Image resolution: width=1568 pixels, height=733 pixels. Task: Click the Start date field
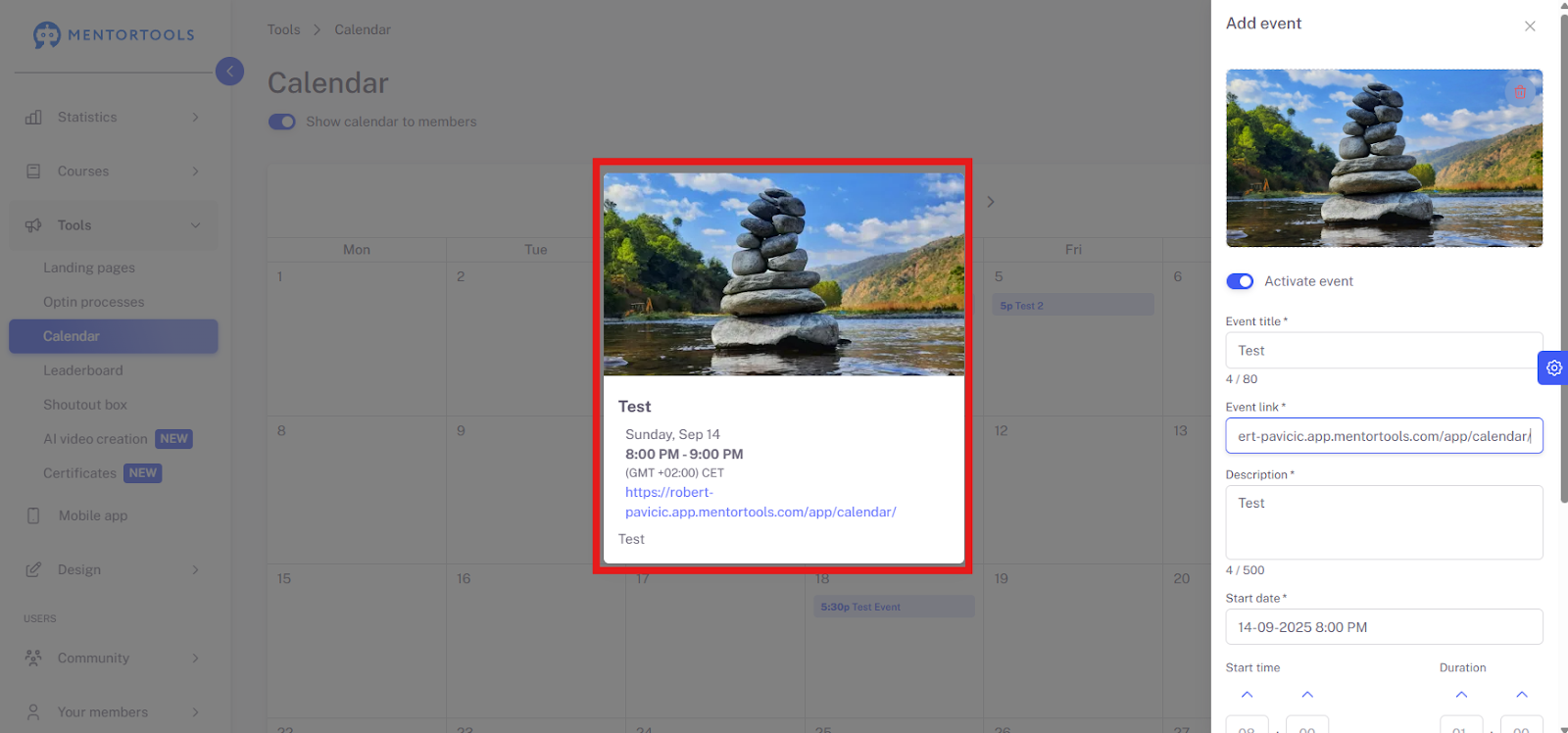[x=1384, y=627]
